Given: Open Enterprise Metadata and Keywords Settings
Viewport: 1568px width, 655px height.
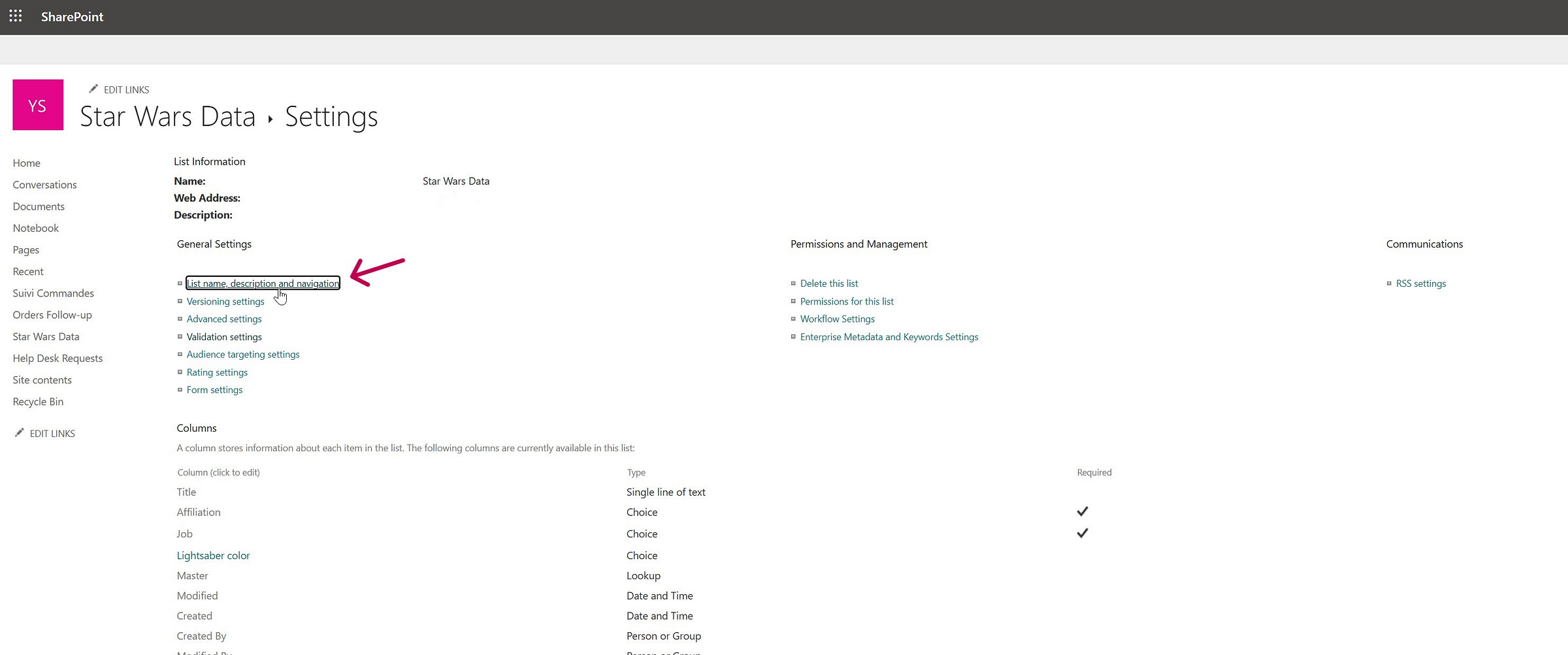Looking at the screenshot, I should coord(889,337).
